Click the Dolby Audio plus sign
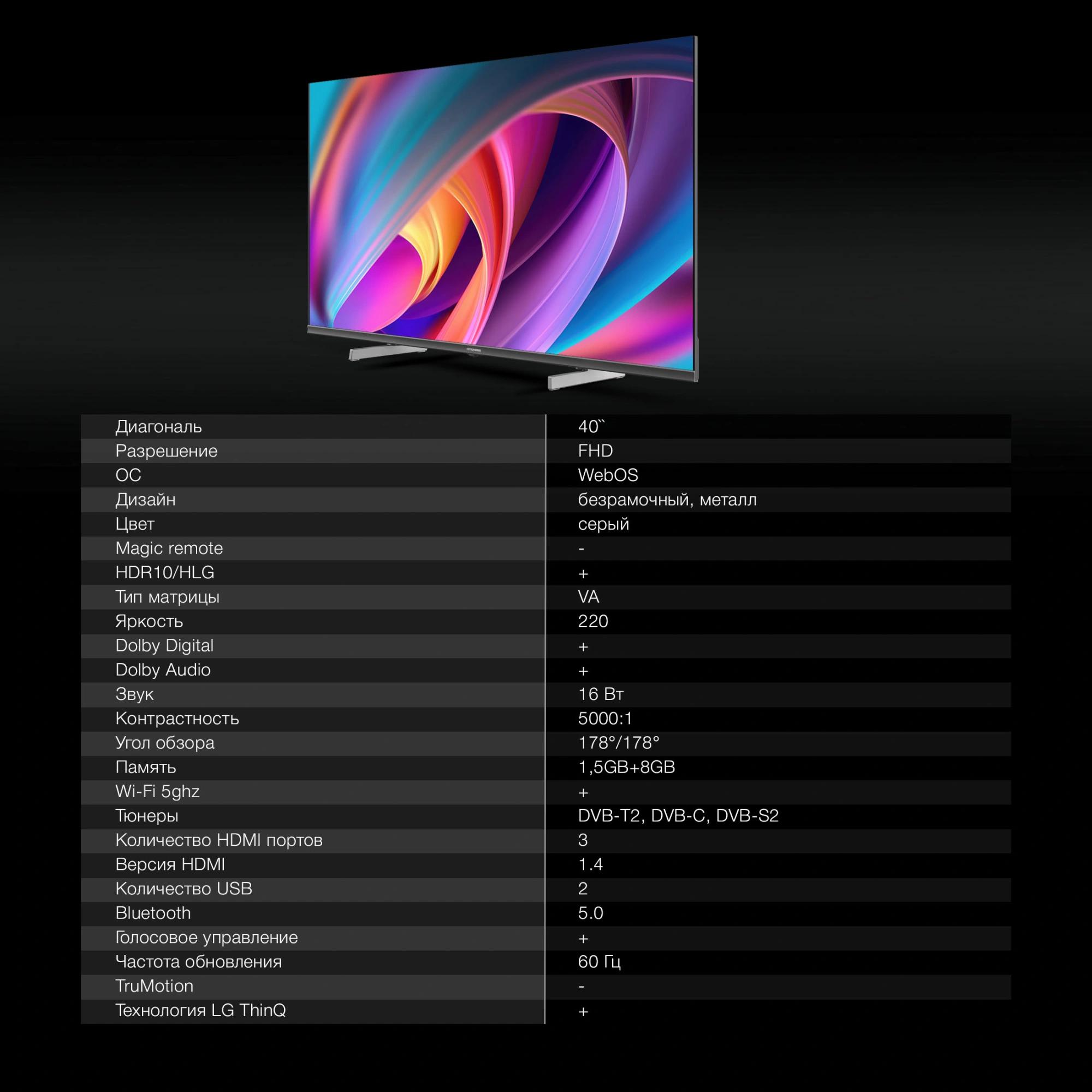1092x1092 pixels. pos(583,671)
